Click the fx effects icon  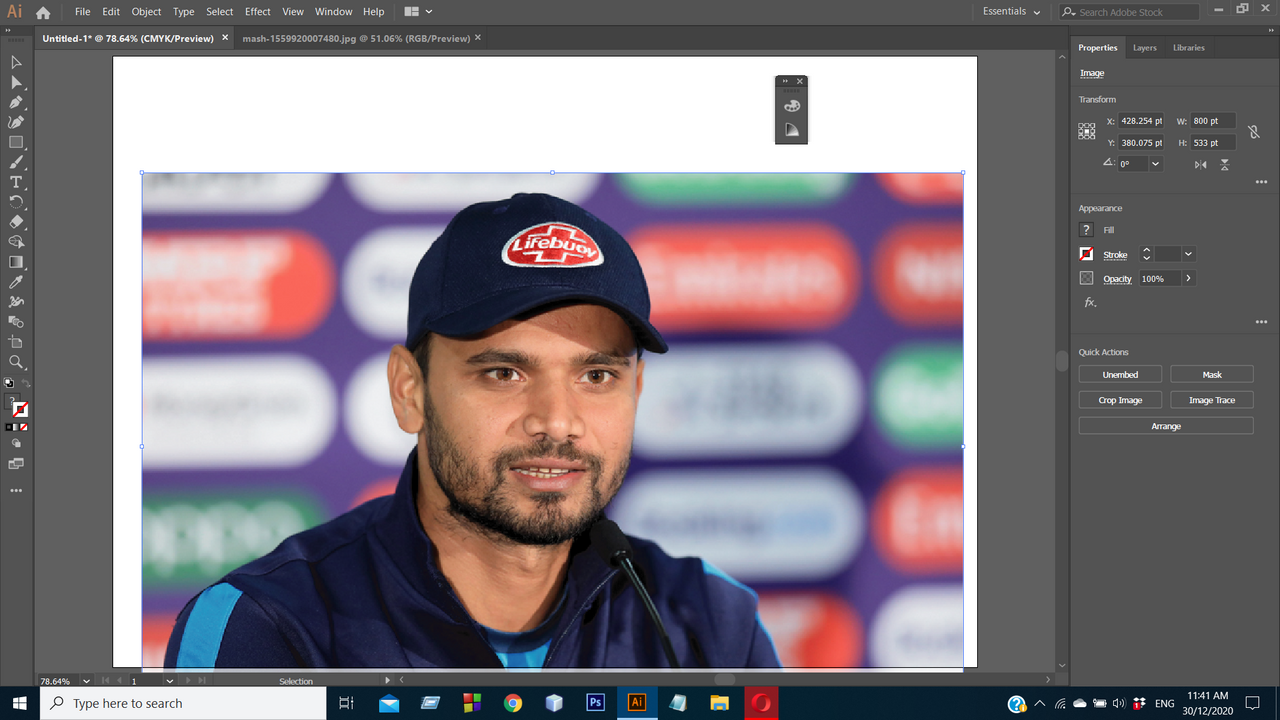tap(1090, 302)
